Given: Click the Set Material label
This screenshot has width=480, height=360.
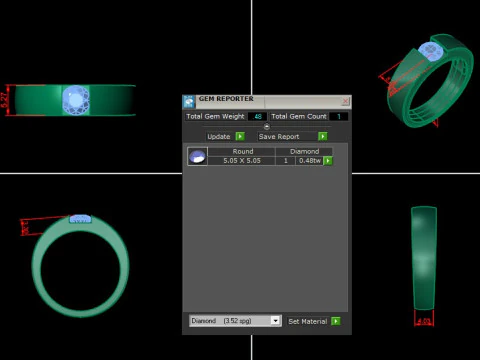Looking at the screenshot, I should (x=308, y=321).
